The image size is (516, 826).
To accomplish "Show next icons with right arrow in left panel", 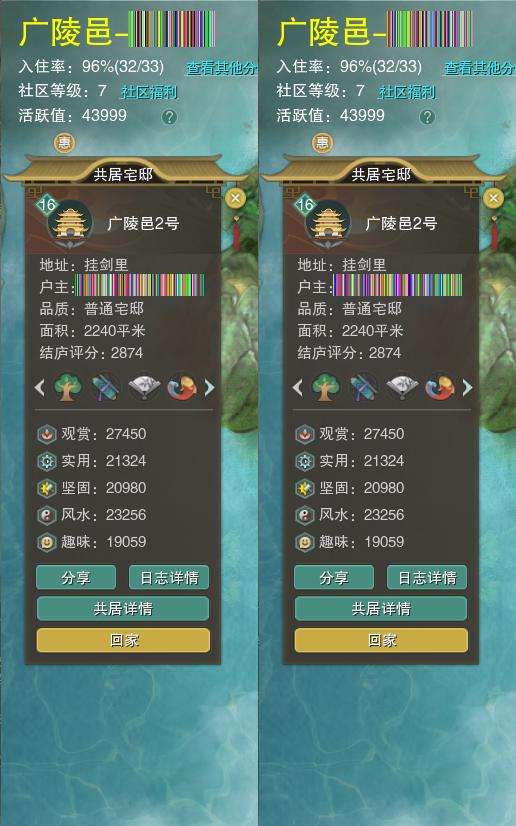I will (x=210, y=388).
